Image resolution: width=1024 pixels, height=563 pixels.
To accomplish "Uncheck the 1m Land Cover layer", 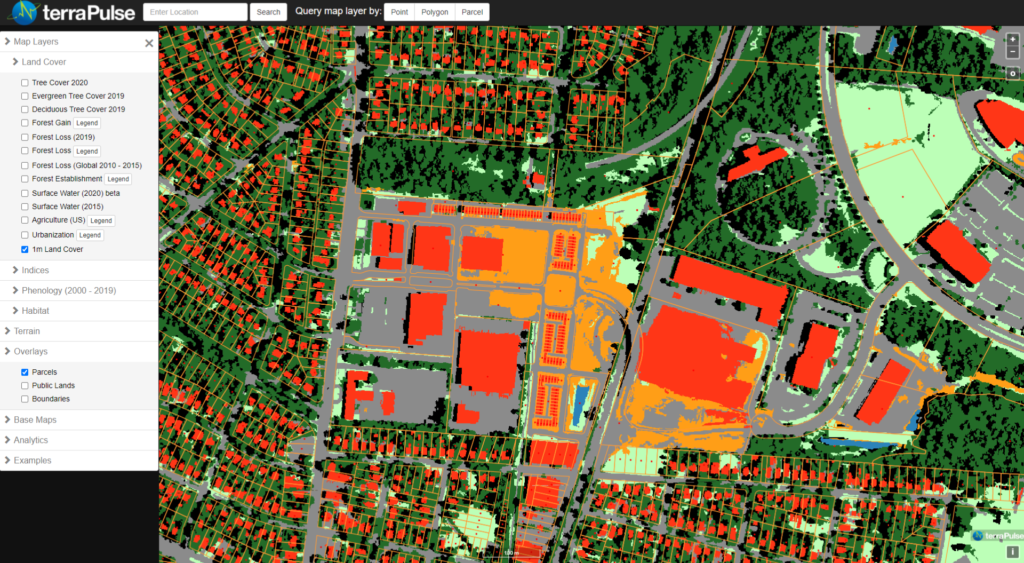I will pos(25,249).
